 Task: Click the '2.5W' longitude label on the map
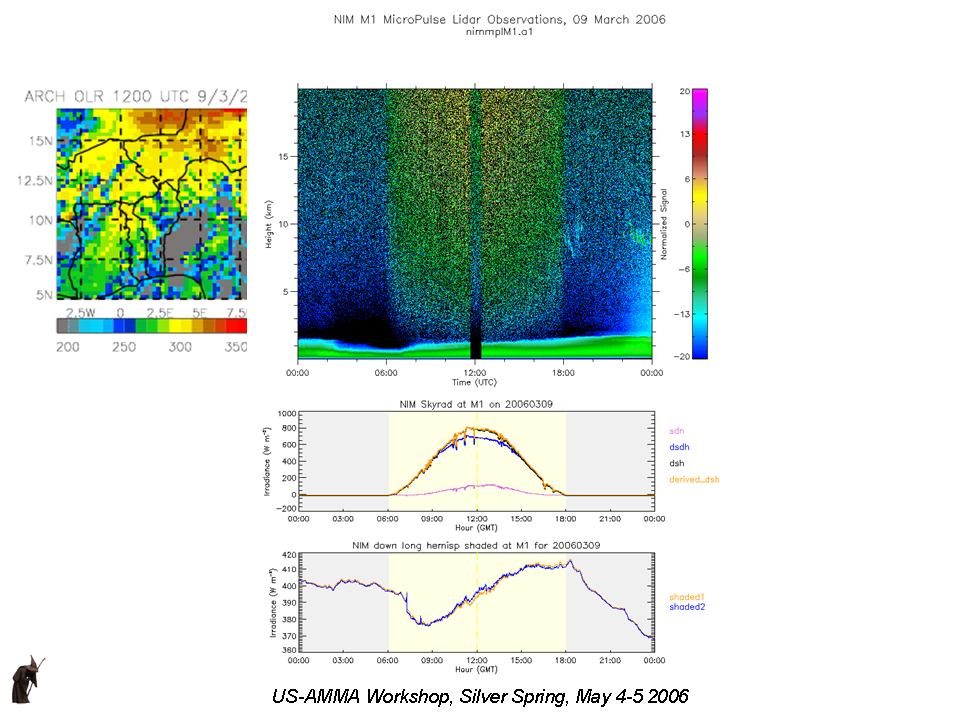tap(81, 312)
